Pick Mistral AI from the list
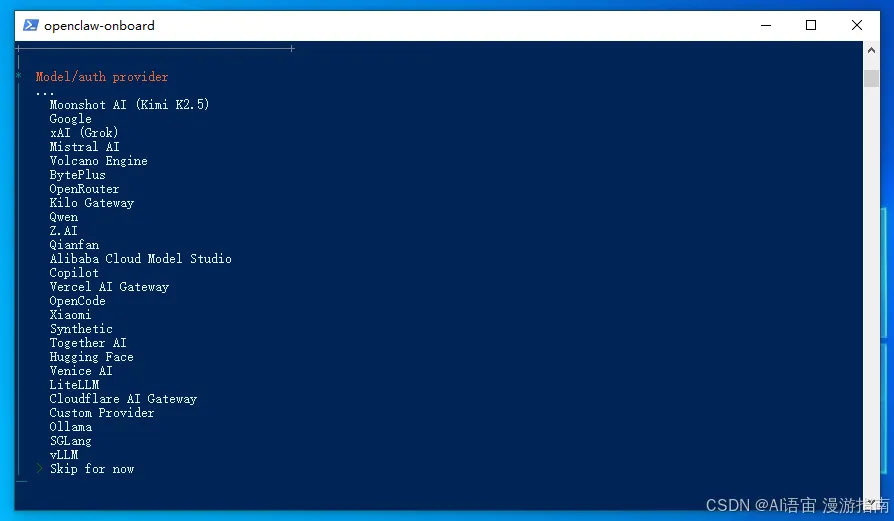The width and height of the screenshot is (894, 521). pos(84,147)
